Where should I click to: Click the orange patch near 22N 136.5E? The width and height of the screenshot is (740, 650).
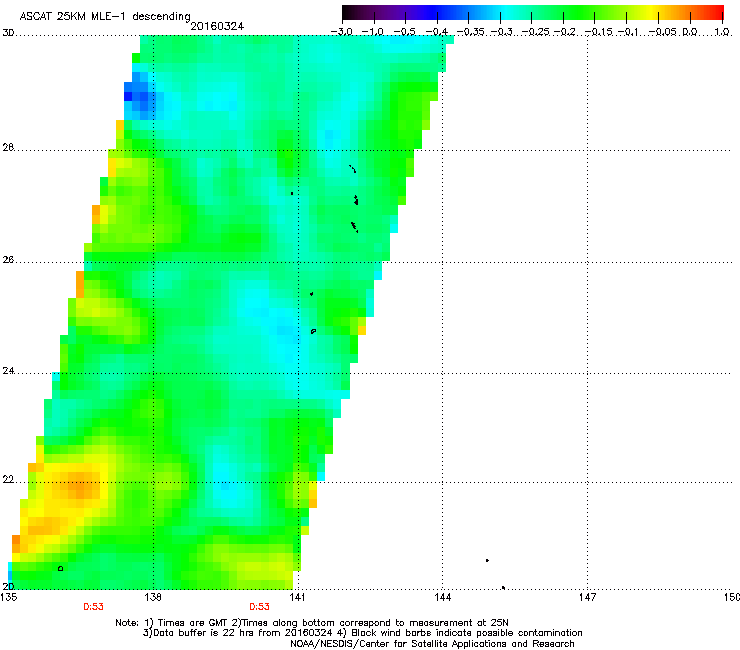[80, 486]
